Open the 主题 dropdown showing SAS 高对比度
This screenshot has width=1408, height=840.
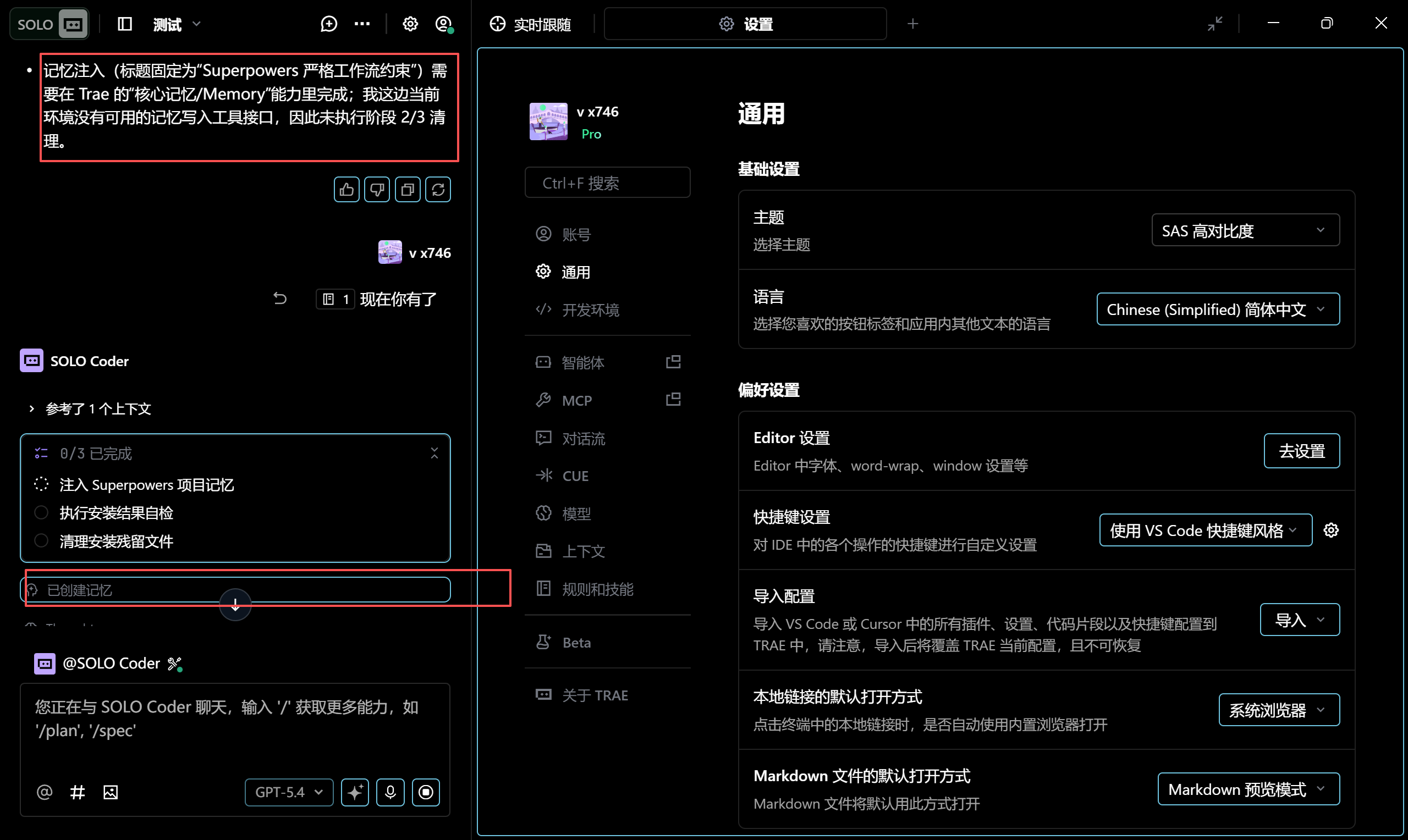[1246, 230]
